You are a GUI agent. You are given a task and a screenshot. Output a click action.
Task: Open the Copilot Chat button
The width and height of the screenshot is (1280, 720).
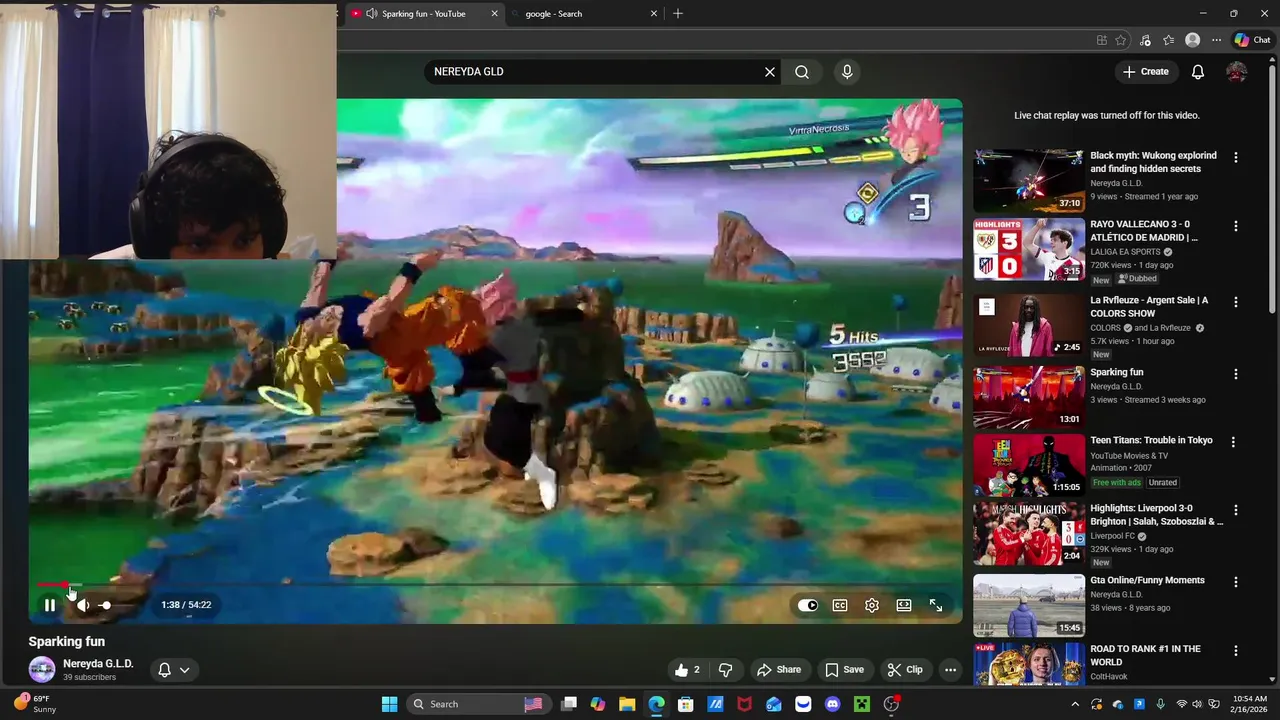1252,40
